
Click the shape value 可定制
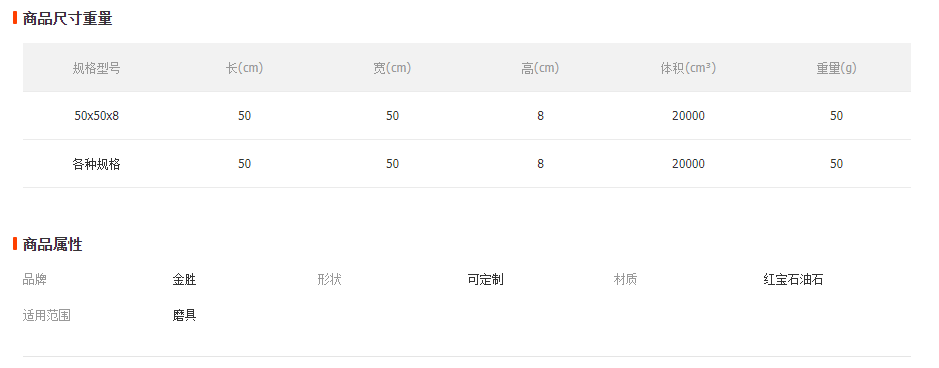[x=486, y=279]
